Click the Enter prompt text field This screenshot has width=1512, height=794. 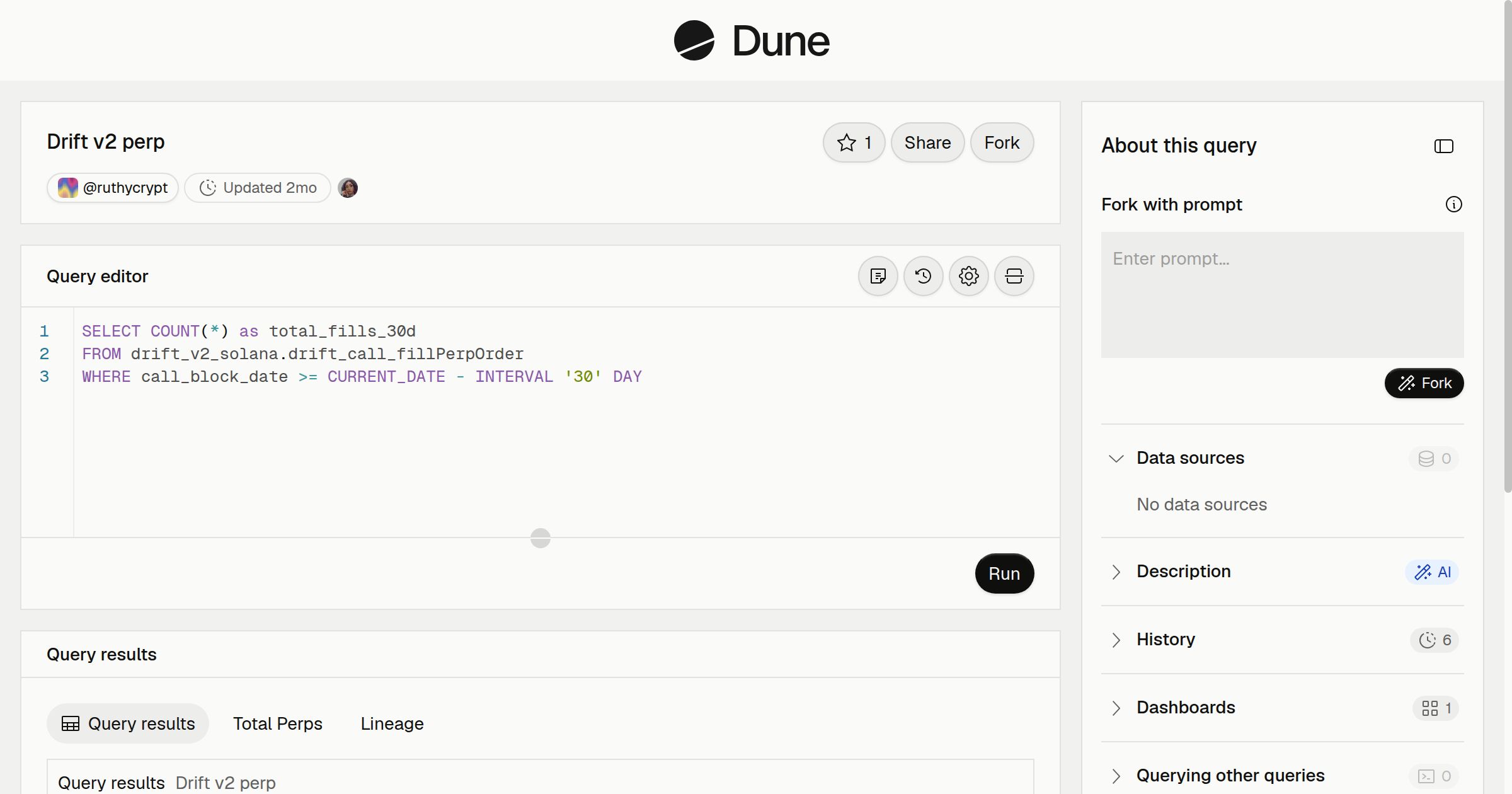click(x=1283, y=295)
